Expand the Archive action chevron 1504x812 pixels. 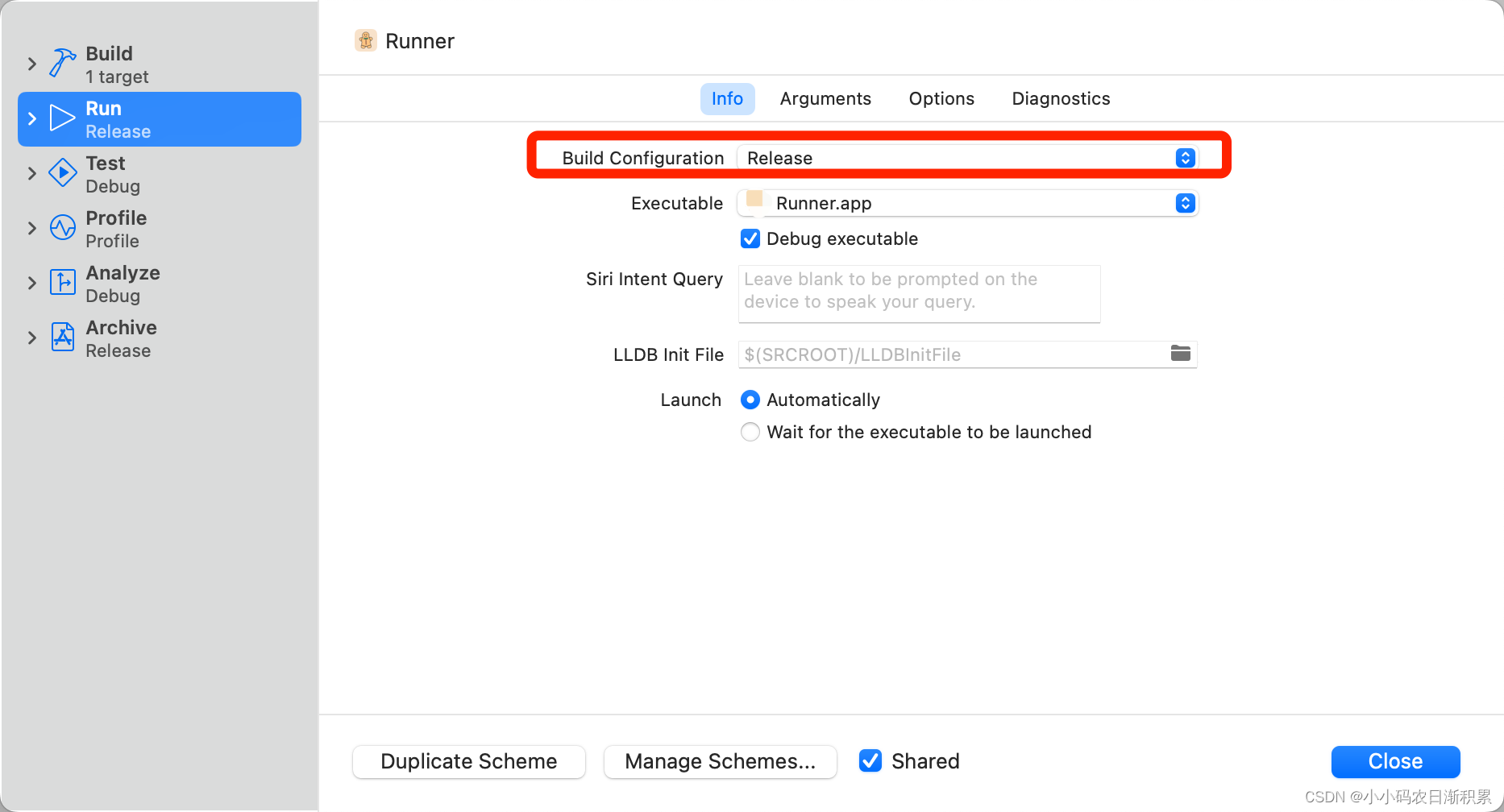[x=32, y=338]
